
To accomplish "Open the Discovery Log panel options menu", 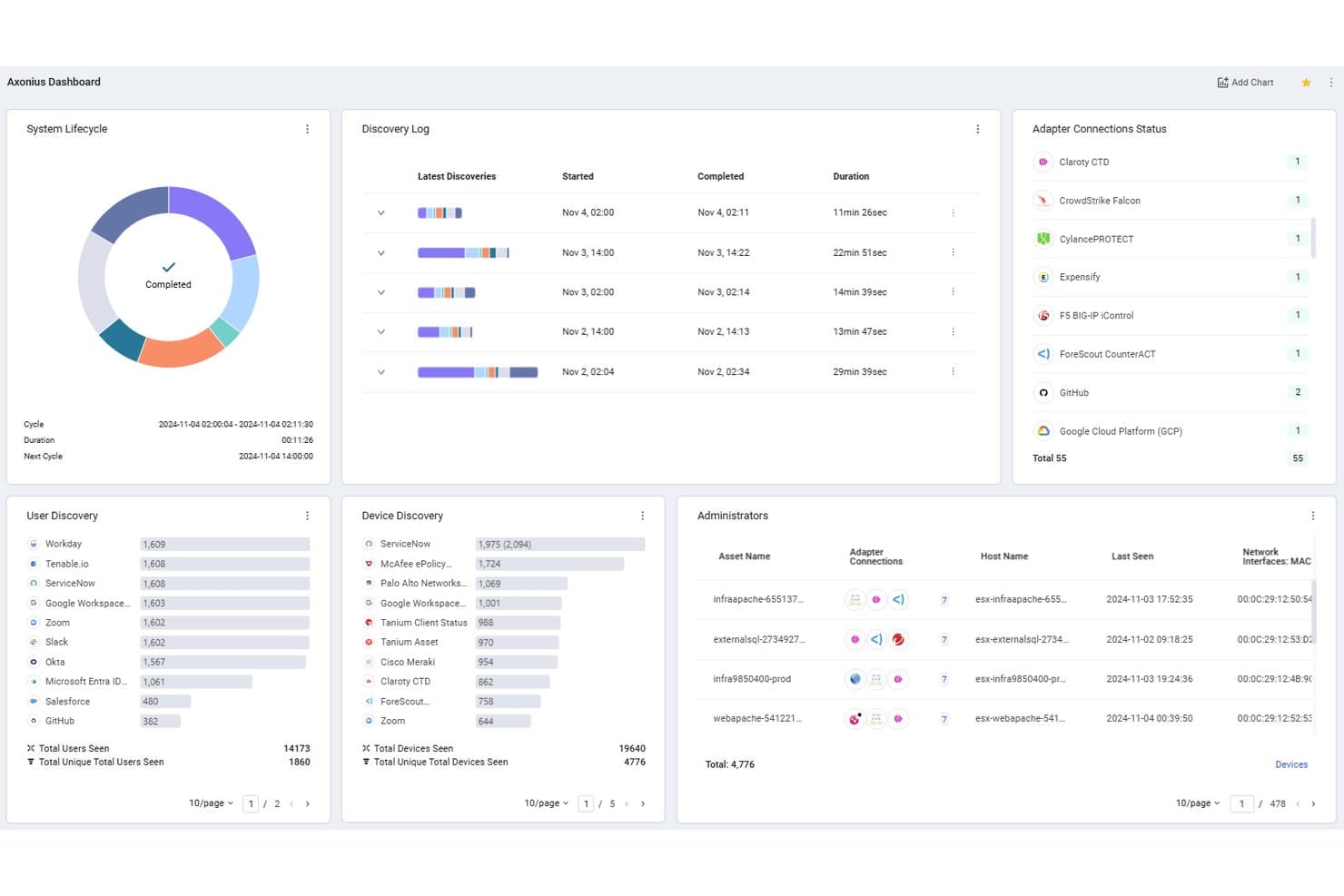I will 977,130.
